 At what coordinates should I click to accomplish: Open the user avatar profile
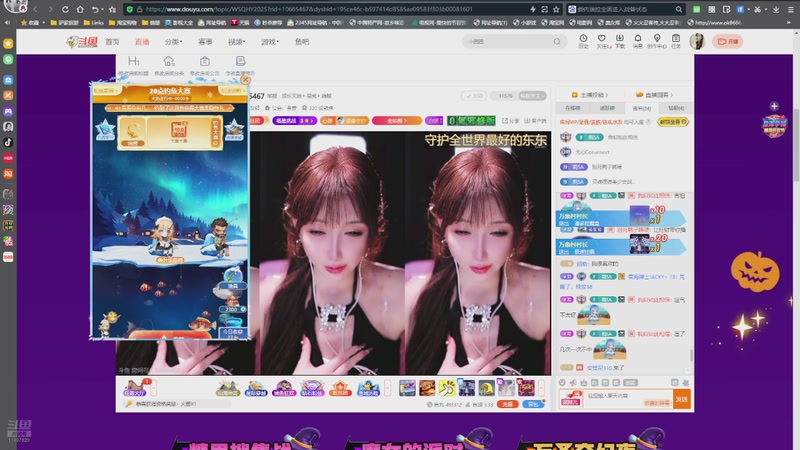pos(697,41)
